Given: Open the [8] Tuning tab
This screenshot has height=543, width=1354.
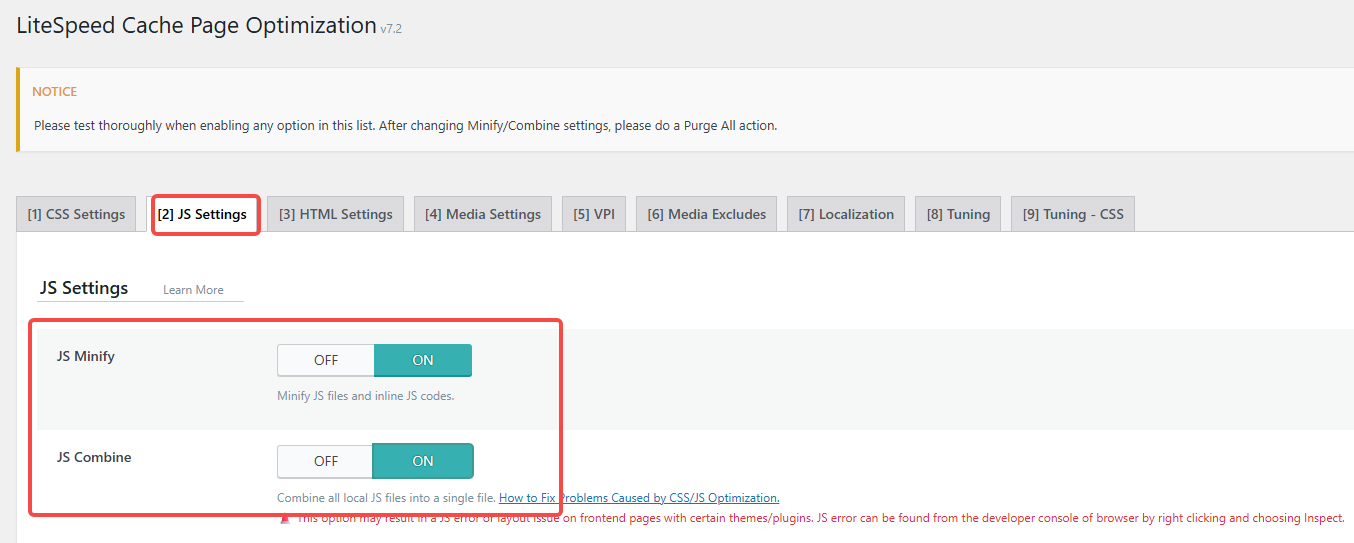Looking at the screenshot, I should [x=958, y=214].
